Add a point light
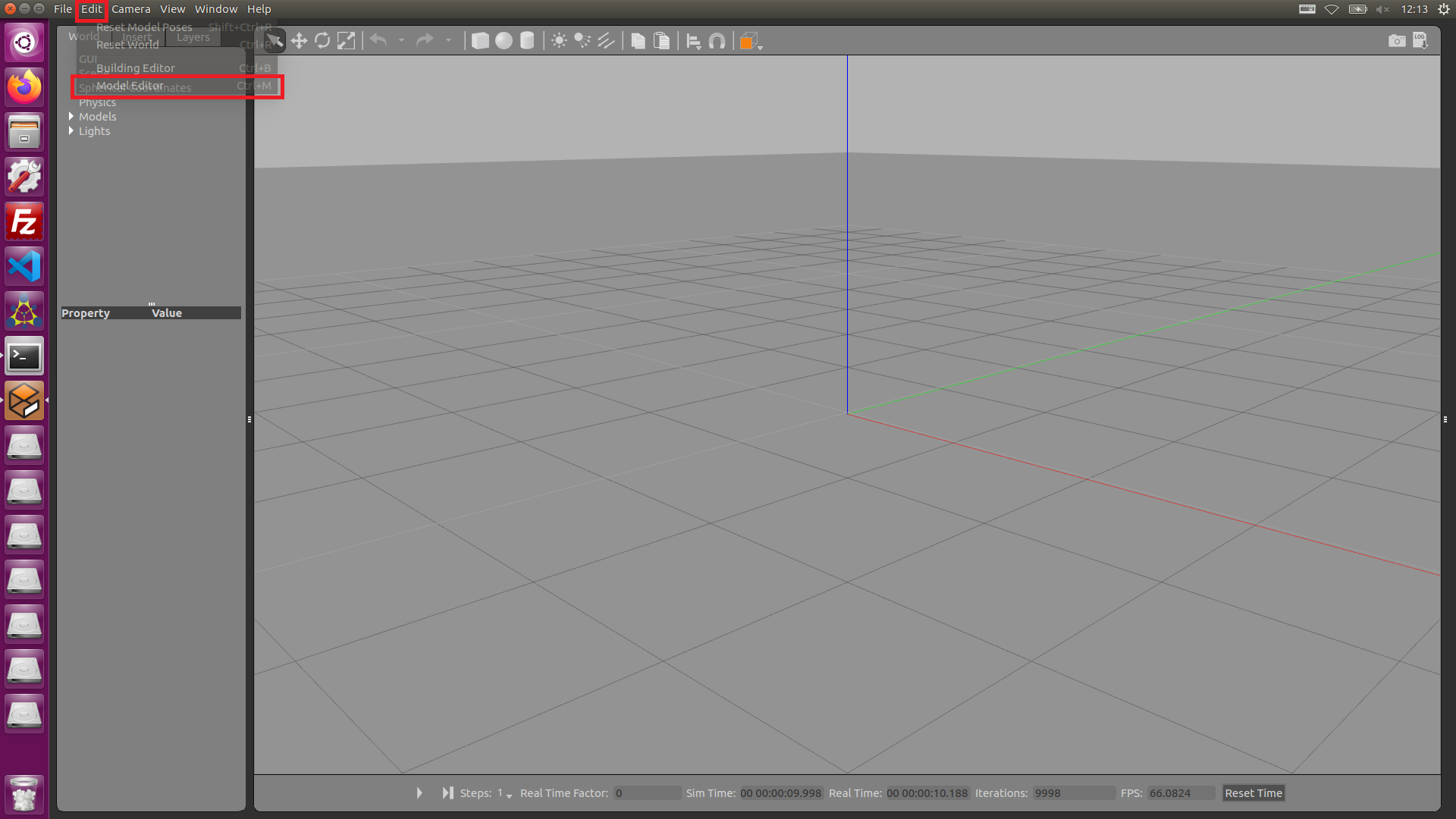 [x=559, y=41]
